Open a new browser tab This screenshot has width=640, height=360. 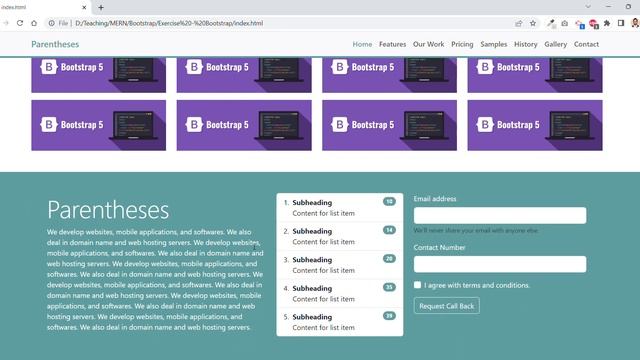pyautogui.click(x=101, y=7)
